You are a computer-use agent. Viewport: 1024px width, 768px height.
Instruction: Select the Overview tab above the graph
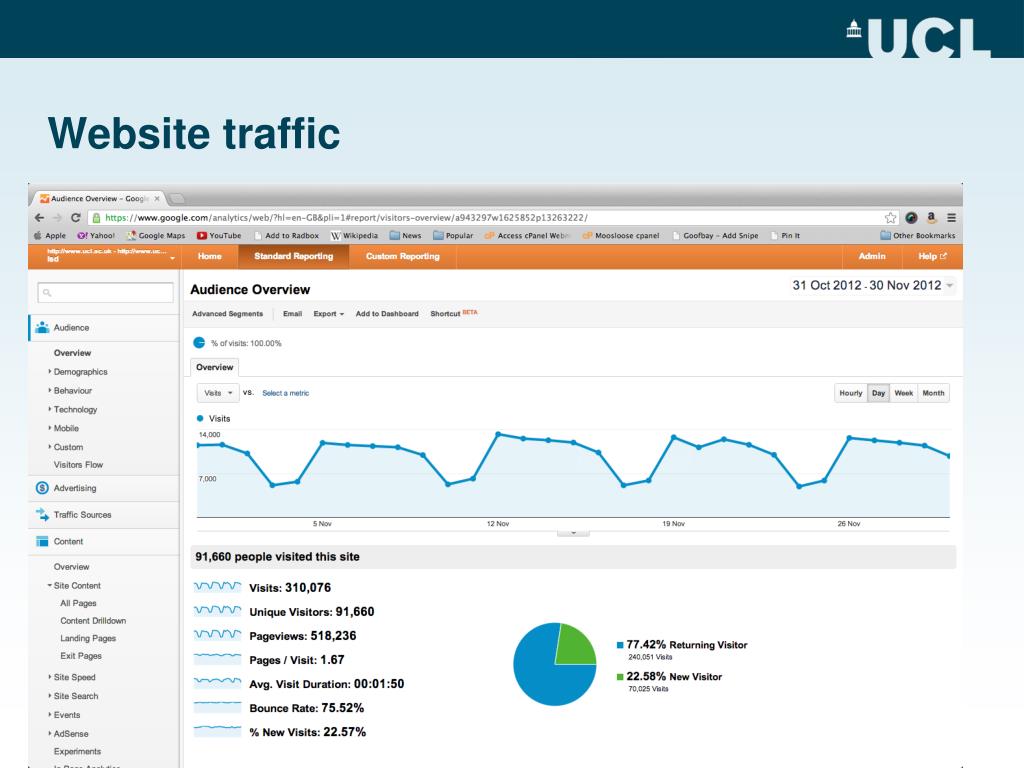click(214, 367)
